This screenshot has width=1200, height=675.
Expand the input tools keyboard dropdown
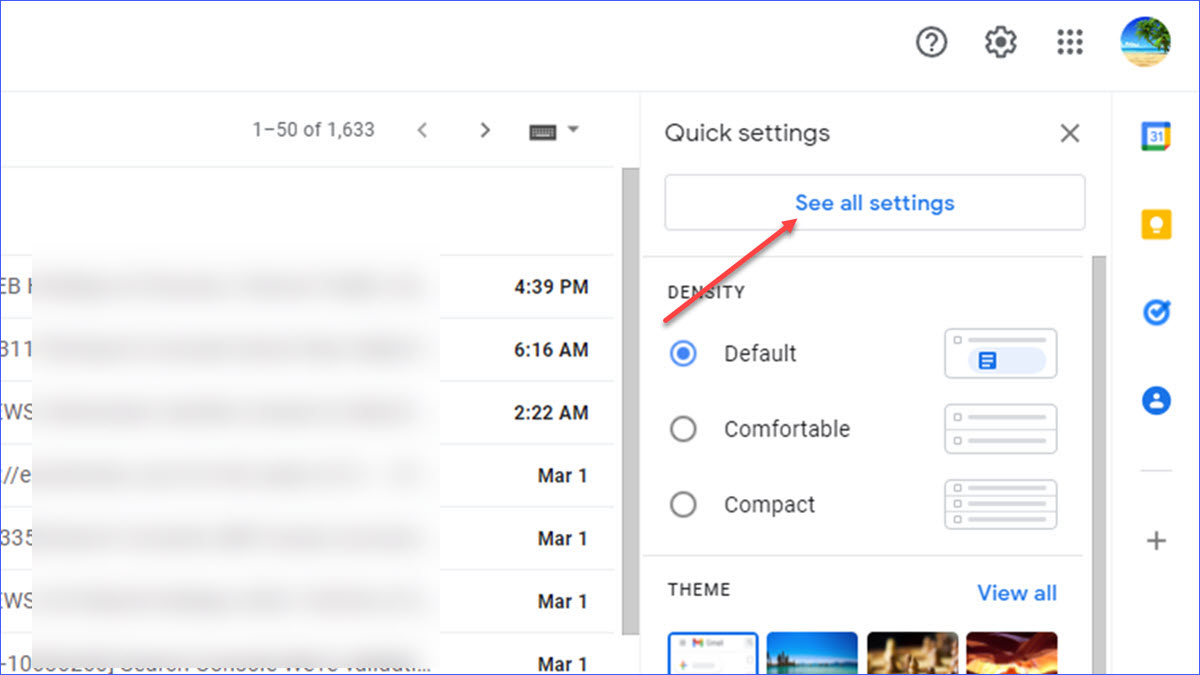[573, 130]
